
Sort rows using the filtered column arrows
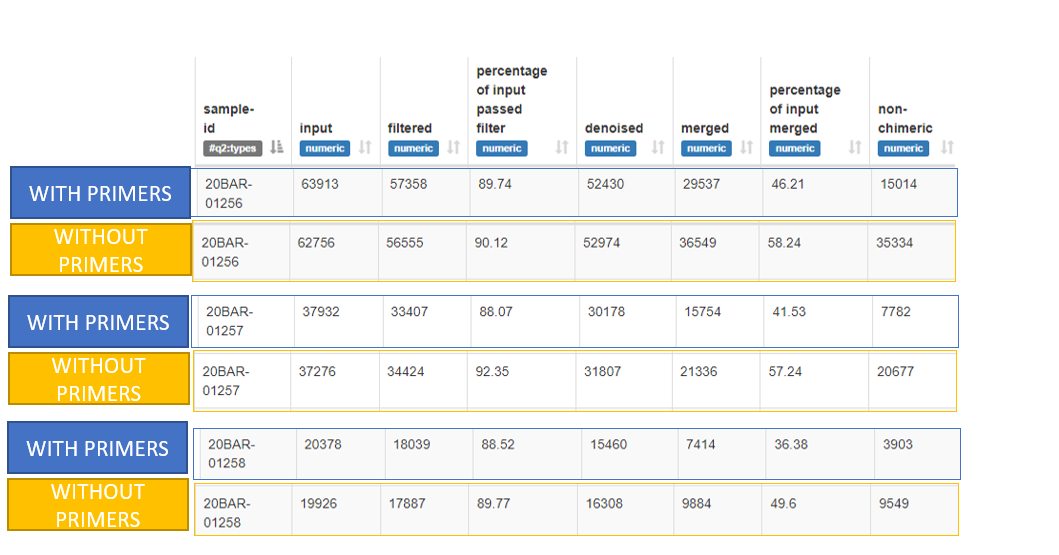click(453, 148)
